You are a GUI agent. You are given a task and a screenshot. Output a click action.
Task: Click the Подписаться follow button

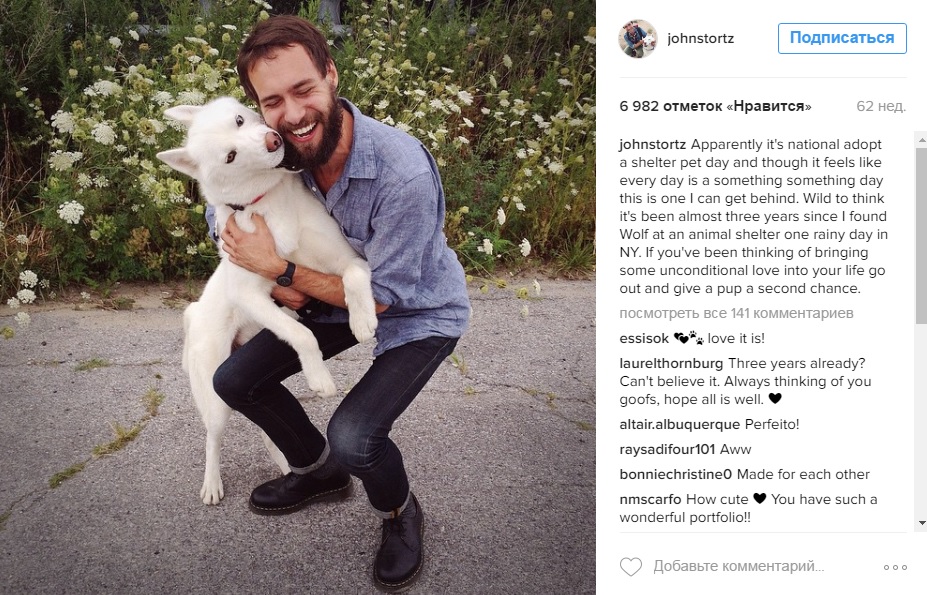click(x=842, y=38)
